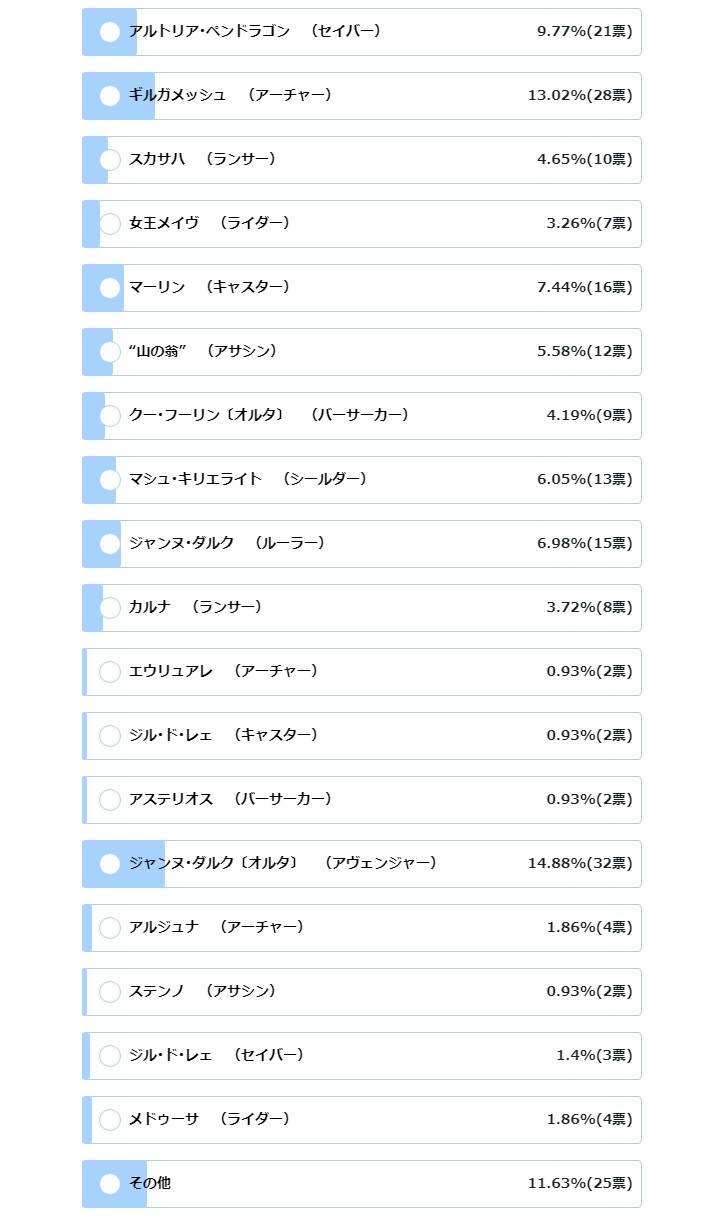Select マーリン (キャスター) radio button
This screenshot has height=1226, width=726.
coord(110,288)
